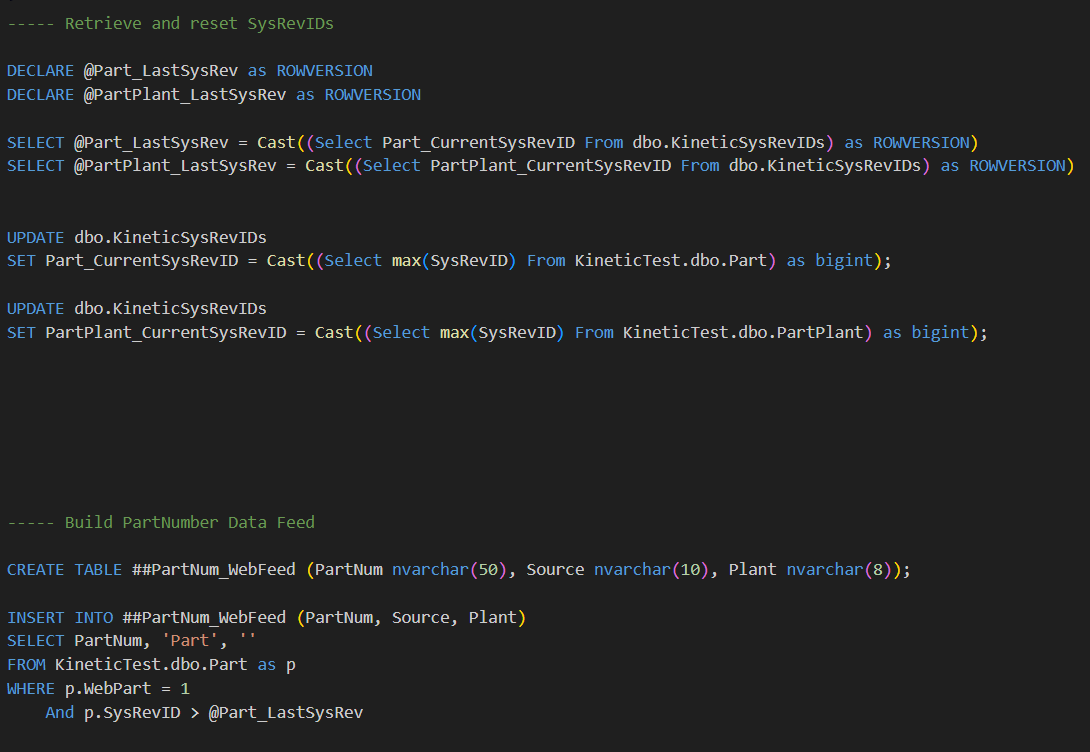This screenshot has width=1090, height=752.
Task: Click the string literal 'Part' in SELECT line
Action: point(190,641)
